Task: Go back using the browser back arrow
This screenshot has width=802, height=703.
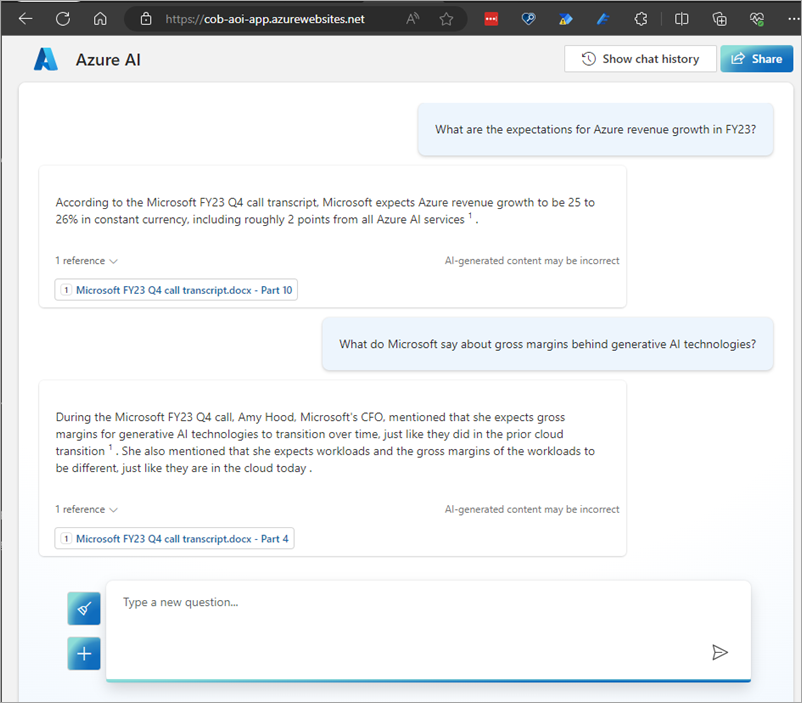Action: click(25, 19)
